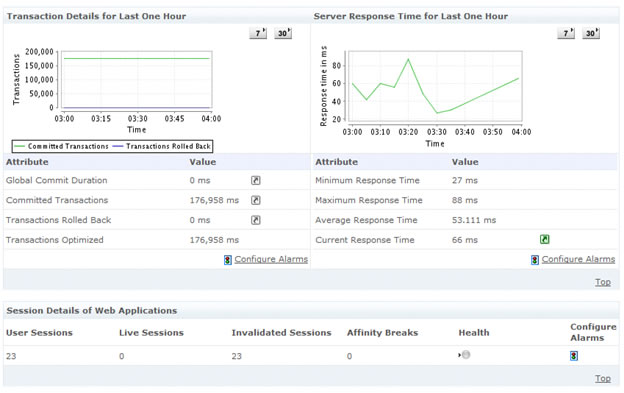Open green report icon for Current Response Time
The height and width of the screenshot is (393, 624).
pos(544,239)
